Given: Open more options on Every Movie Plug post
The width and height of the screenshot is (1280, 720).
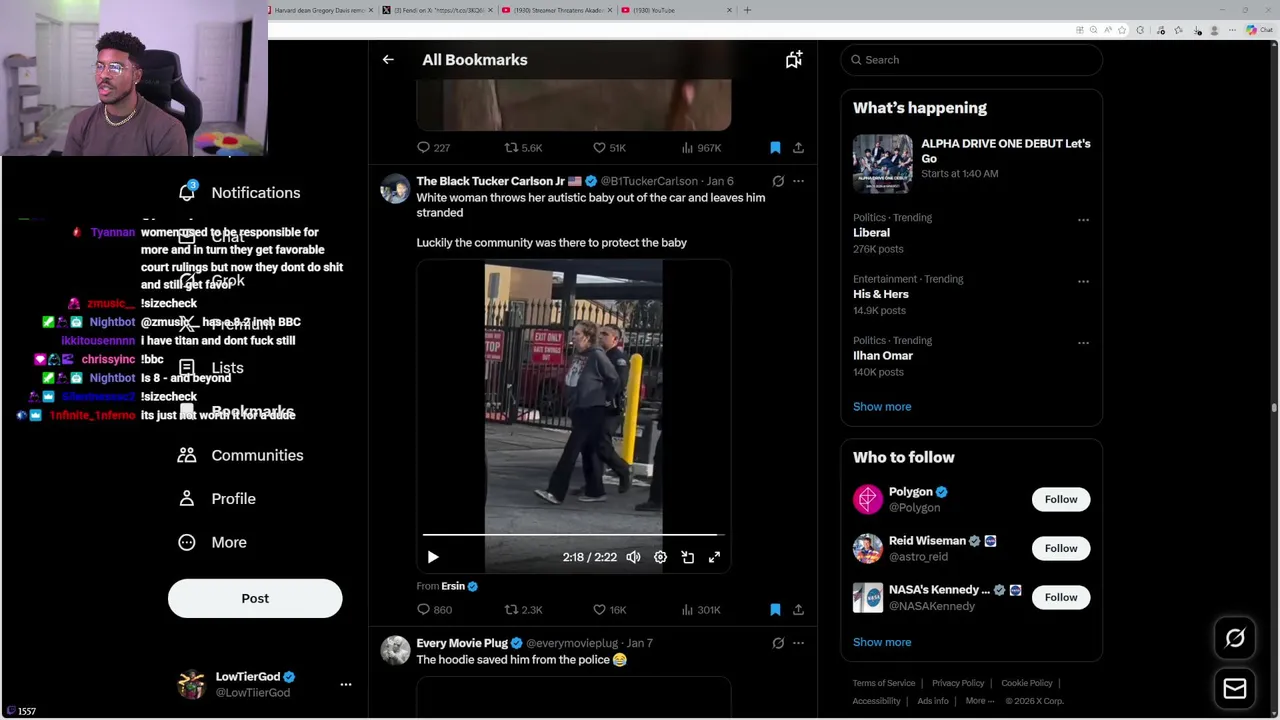Looking at the screenshot, I should [798, 643].
